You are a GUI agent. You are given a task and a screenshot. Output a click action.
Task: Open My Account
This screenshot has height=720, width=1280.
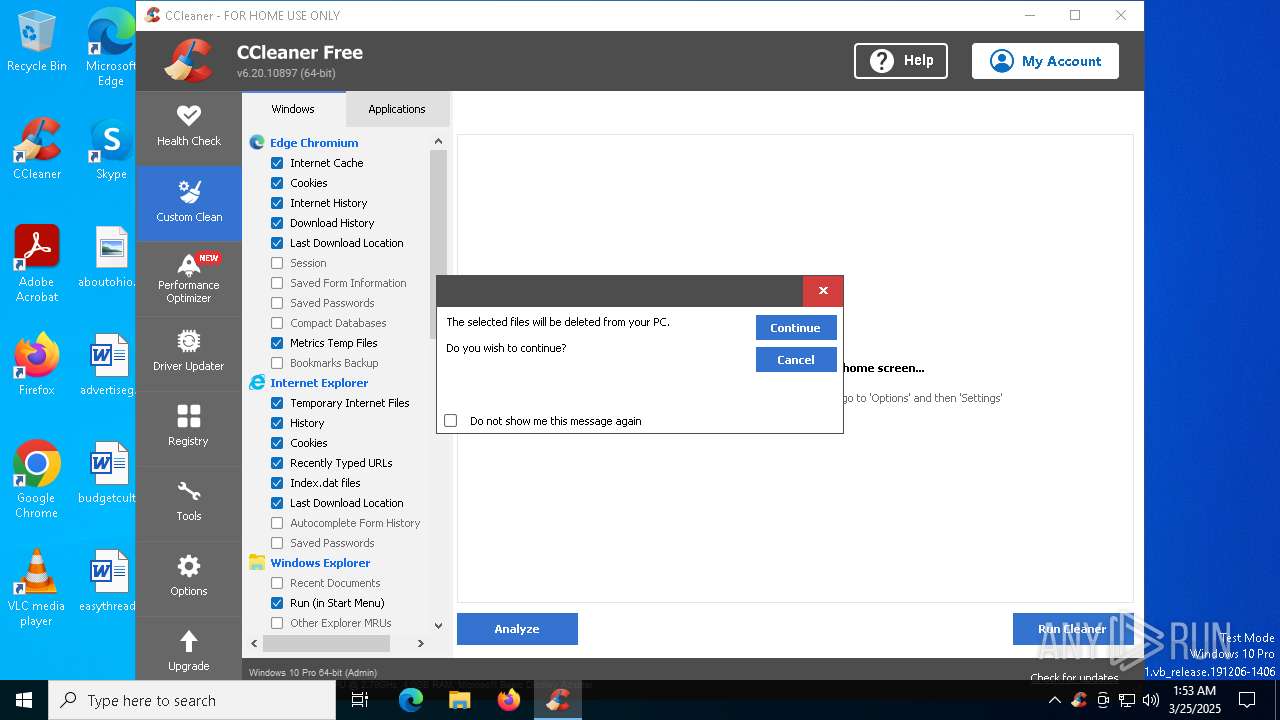pyautogui.click(x=1045, y=61)
